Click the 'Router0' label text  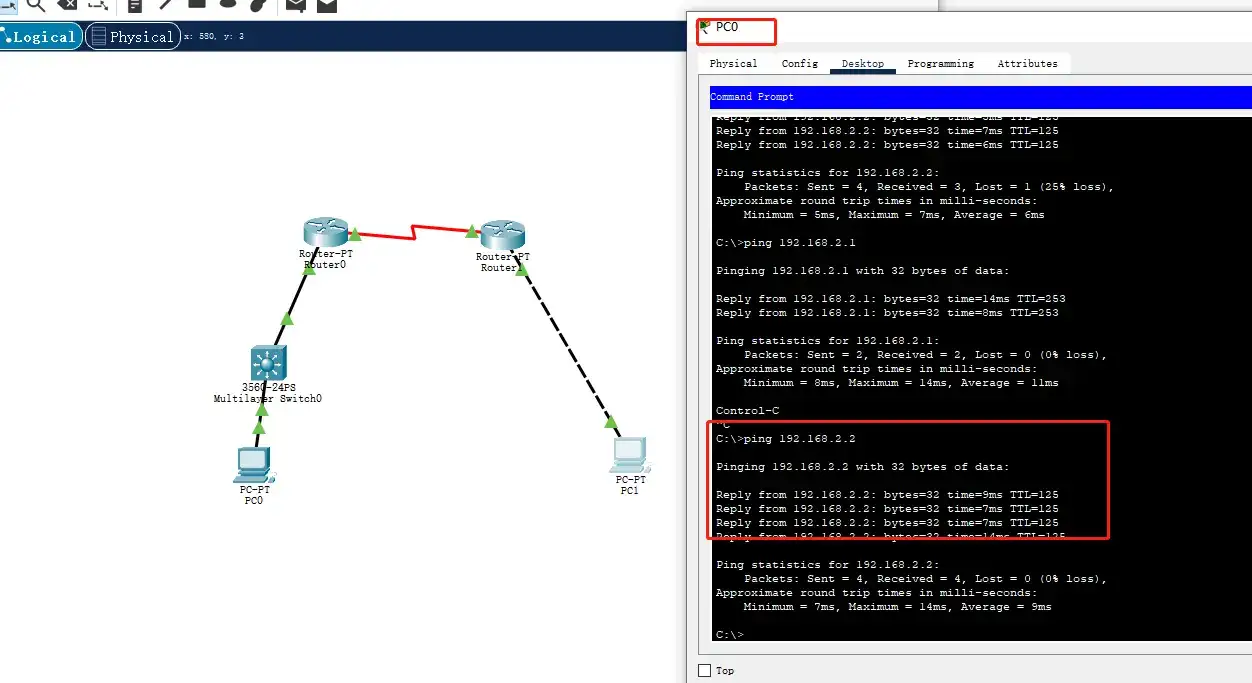coord(325,265)
